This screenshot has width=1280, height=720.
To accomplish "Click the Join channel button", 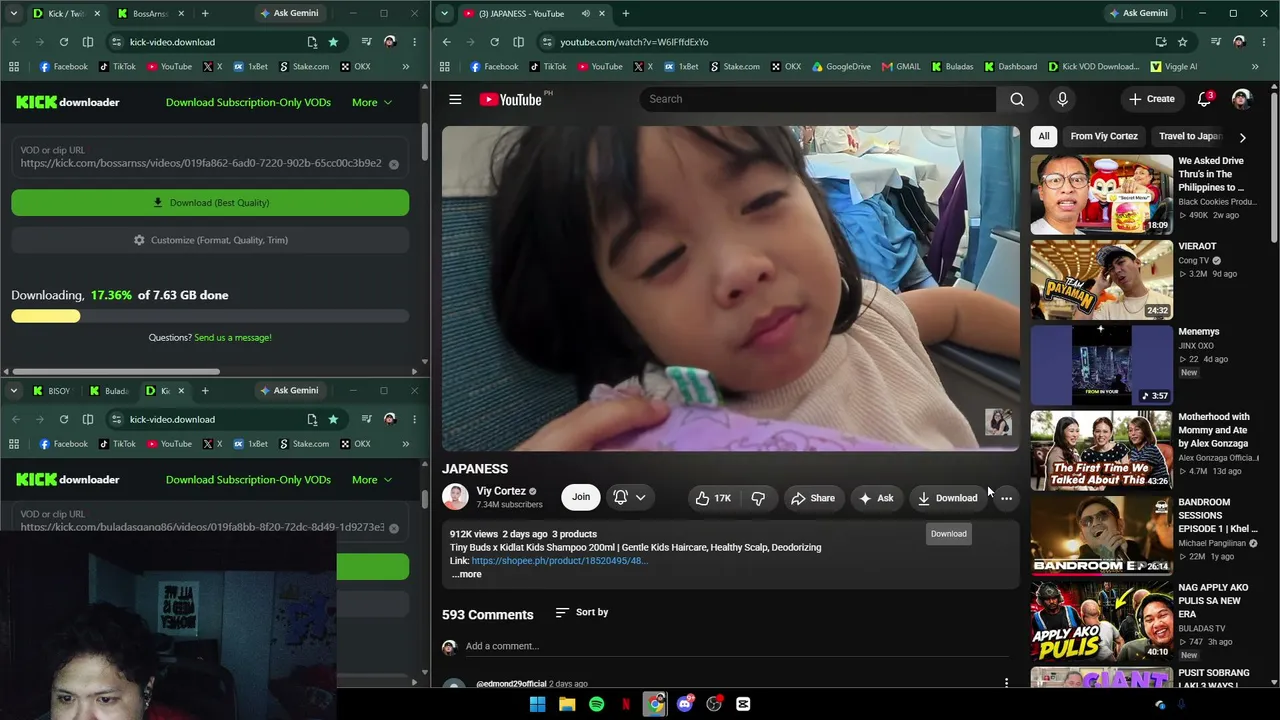I will [x=581, y=498].
